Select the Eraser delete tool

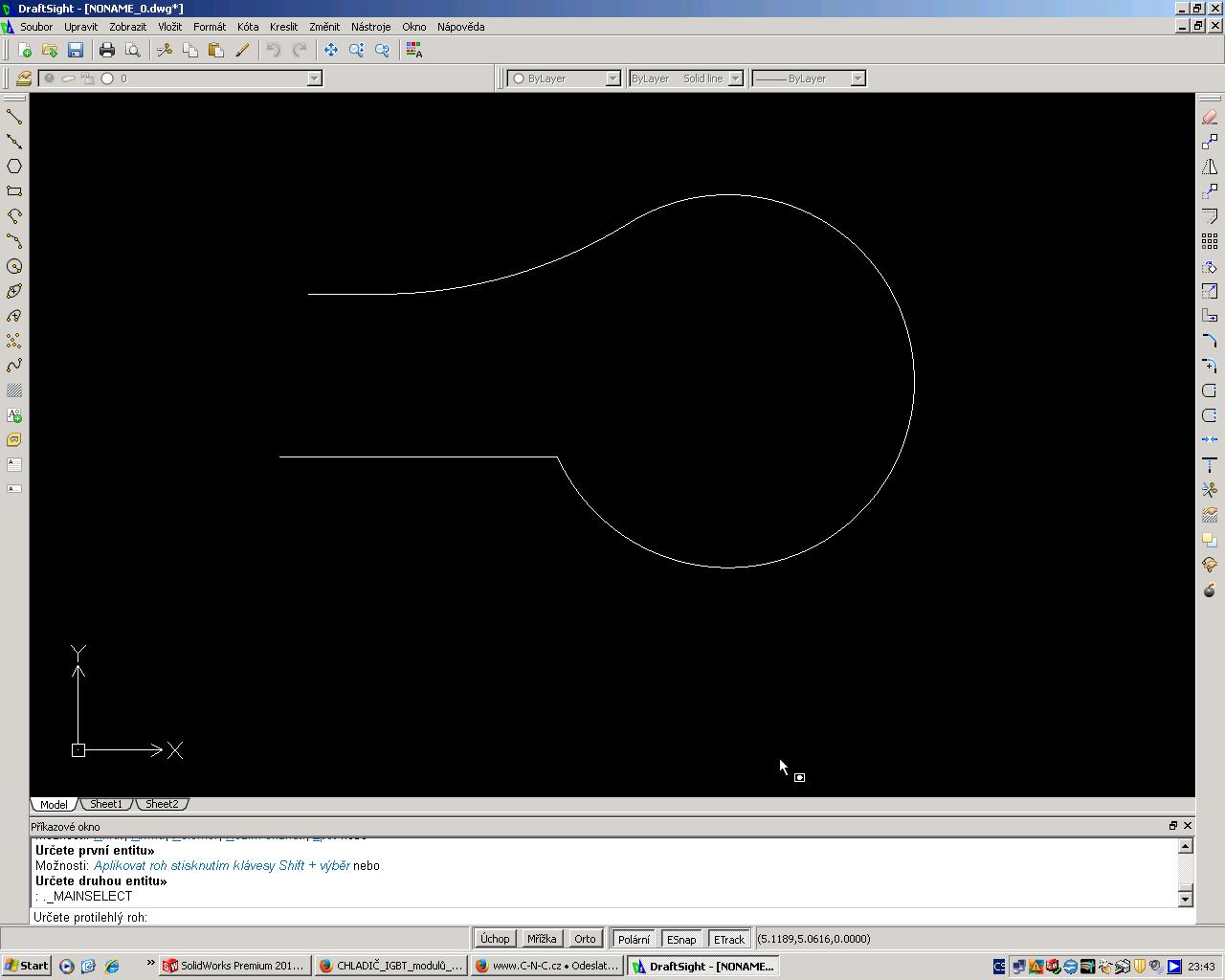1210,117
